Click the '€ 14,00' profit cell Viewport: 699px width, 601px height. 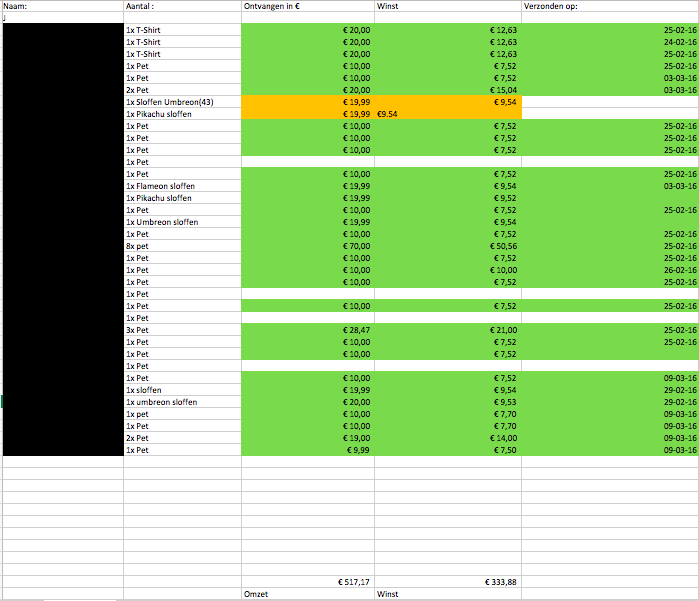[x=448, y=438]
